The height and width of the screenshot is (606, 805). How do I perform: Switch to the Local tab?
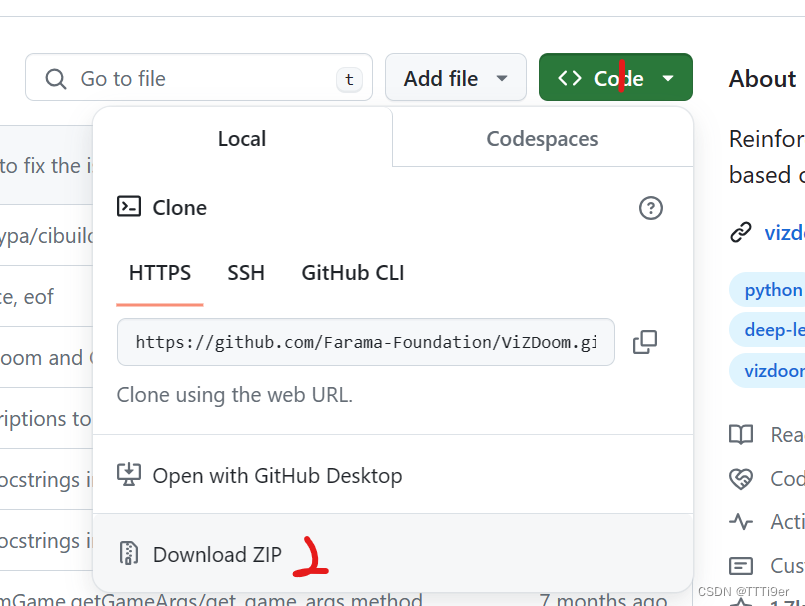click(242, 138)
